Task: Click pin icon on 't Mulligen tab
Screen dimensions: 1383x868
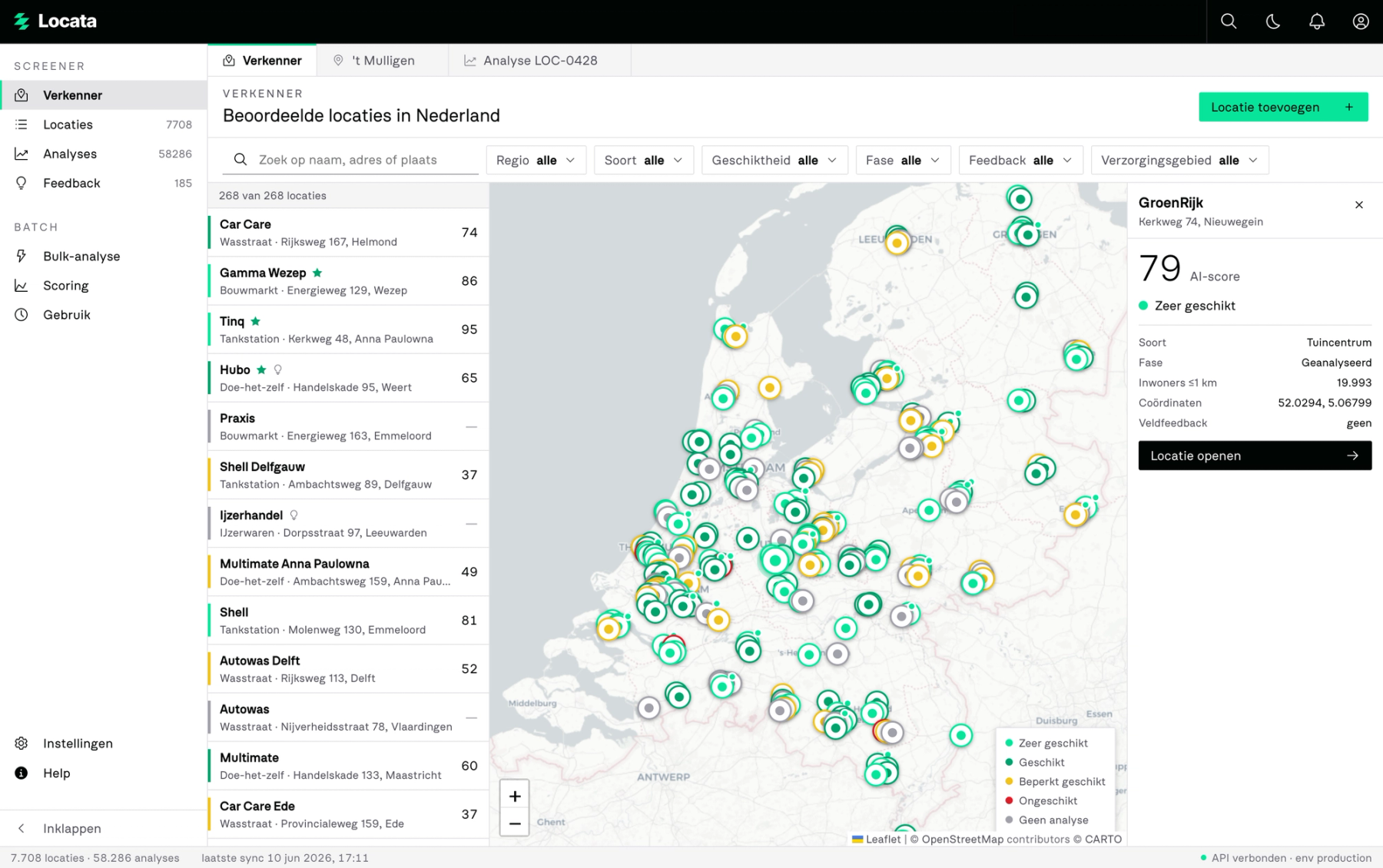Action: [x=338, y=60]
